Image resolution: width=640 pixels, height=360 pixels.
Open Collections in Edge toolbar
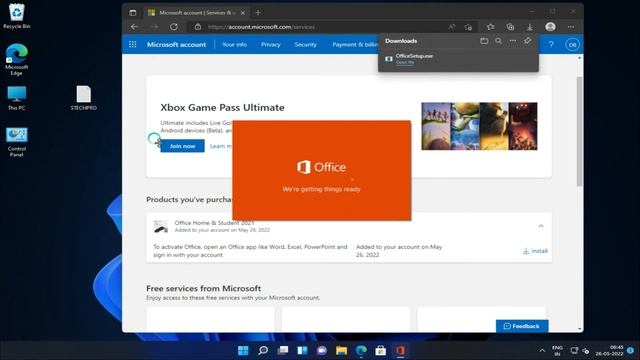coord(510,27)
